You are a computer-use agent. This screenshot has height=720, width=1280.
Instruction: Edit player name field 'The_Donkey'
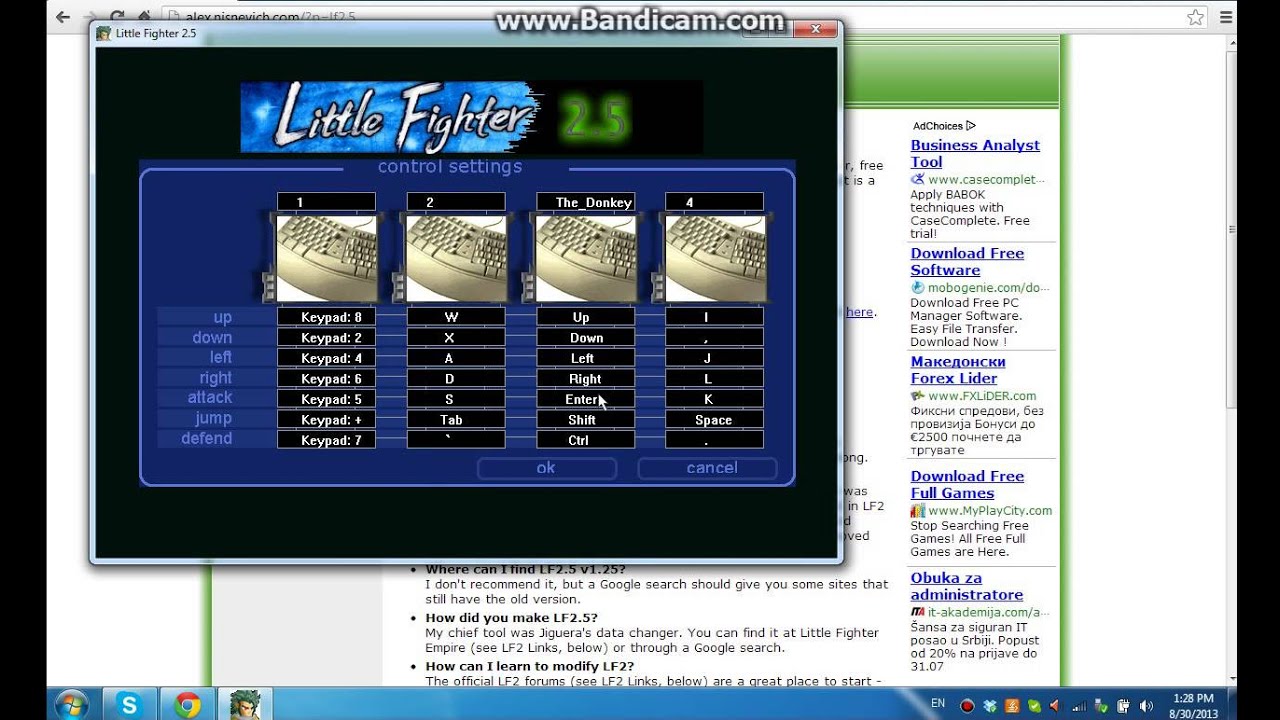pyautogui.click(x=586, y=202)
